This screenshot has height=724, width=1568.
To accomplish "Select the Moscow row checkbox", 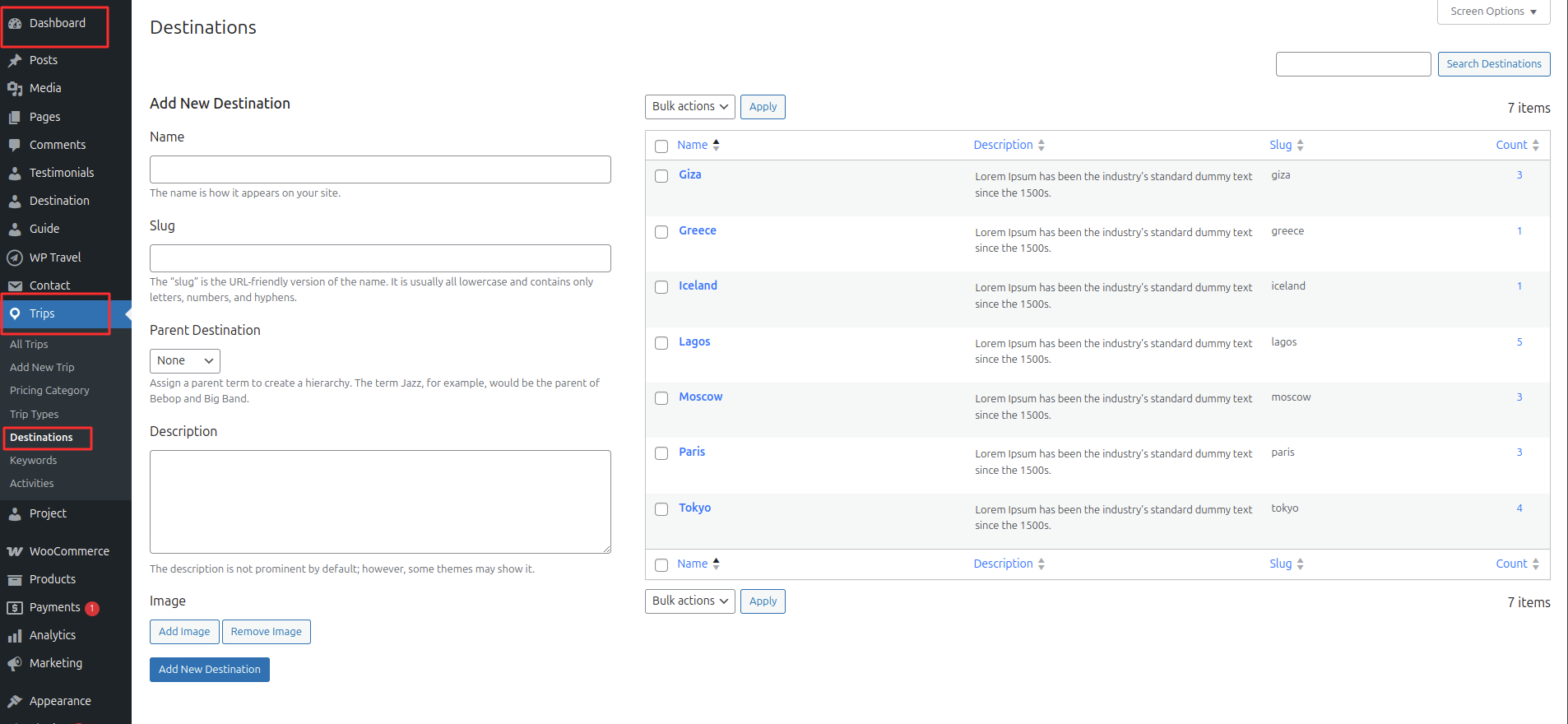I will pyautogui.click(x=661, y=398).
